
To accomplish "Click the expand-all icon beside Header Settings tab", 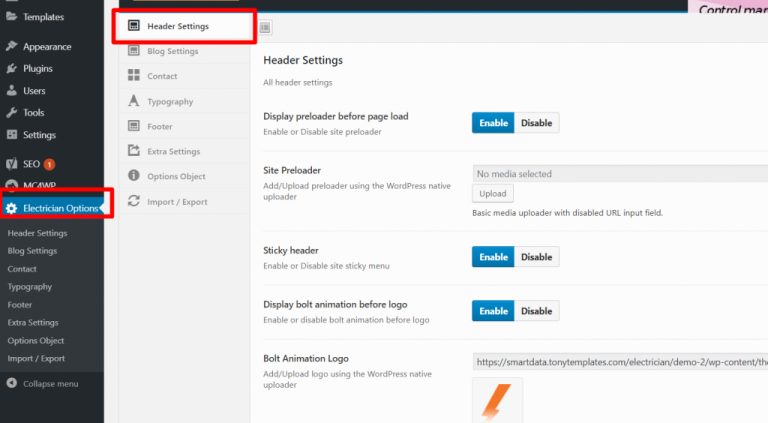I will coord(265,29).
